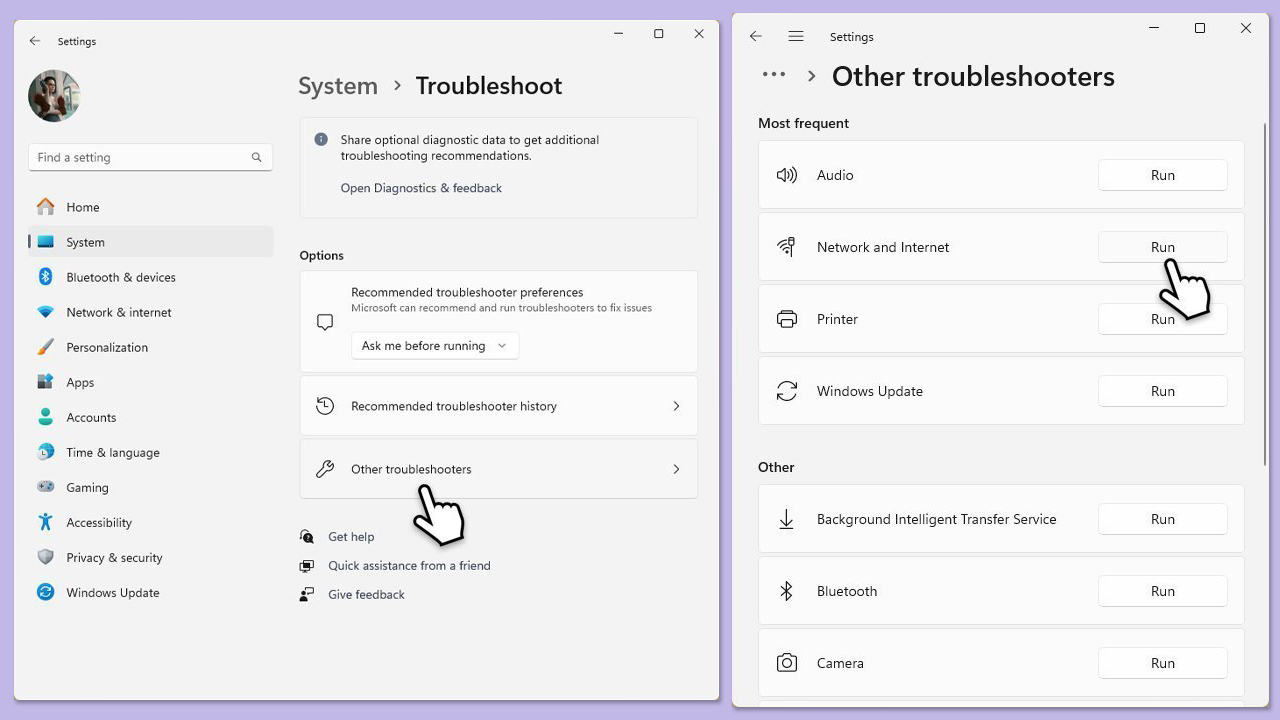Click the download icon for Background Intelligent Transfer
The width and height of the screenshot is (1280, 720).
tap(787, 519)
